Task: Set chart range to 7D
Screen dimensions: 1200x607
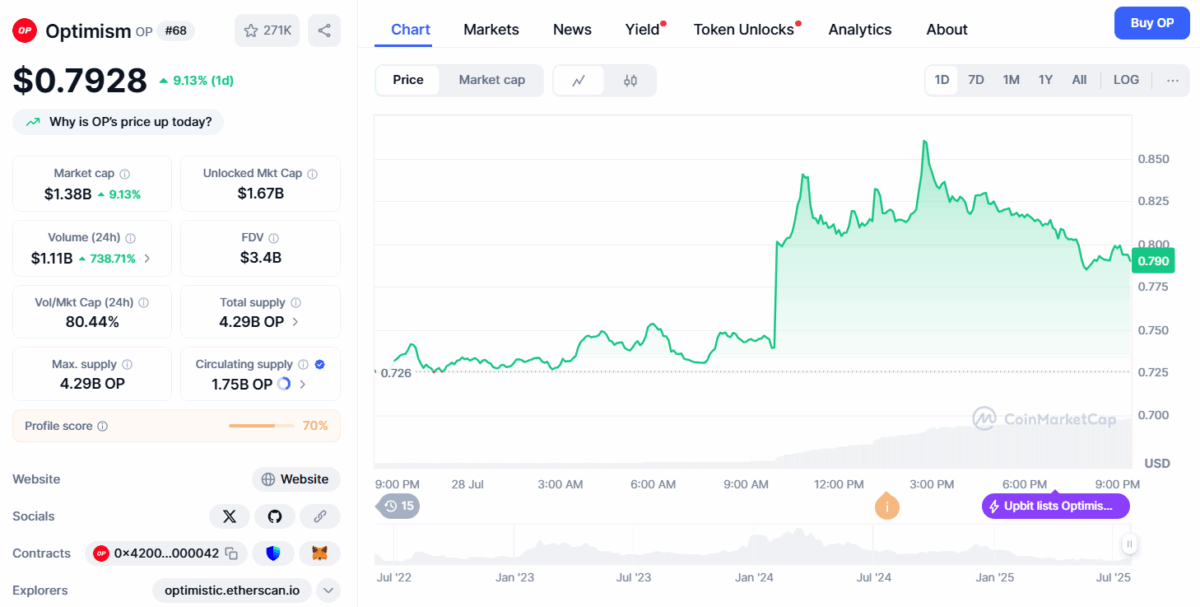Action: 976,80
